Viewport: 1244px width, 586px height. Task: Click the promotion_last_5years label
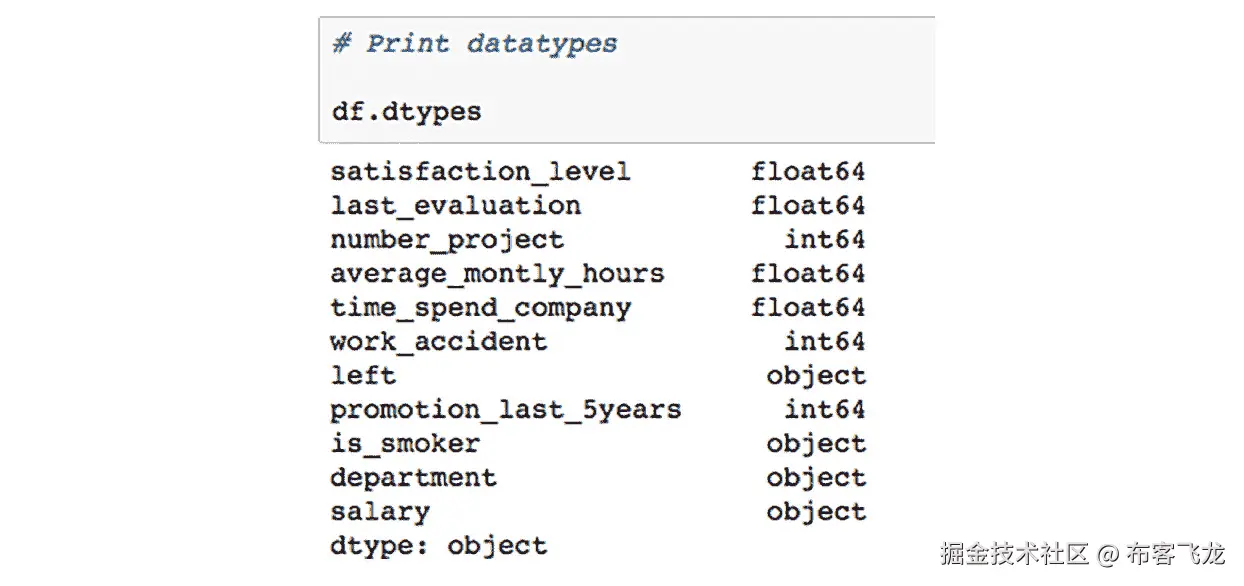click(x=505, y=410)
